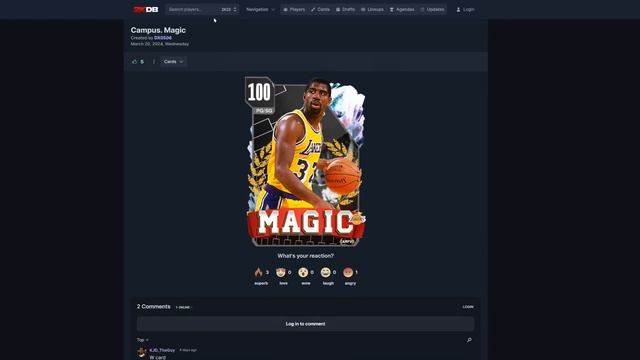Image resolution: width=640 pixels, height=360 pixels.
Task: Open the Drafts nav item
Action: pyautogui.click(x=345, y=9)
